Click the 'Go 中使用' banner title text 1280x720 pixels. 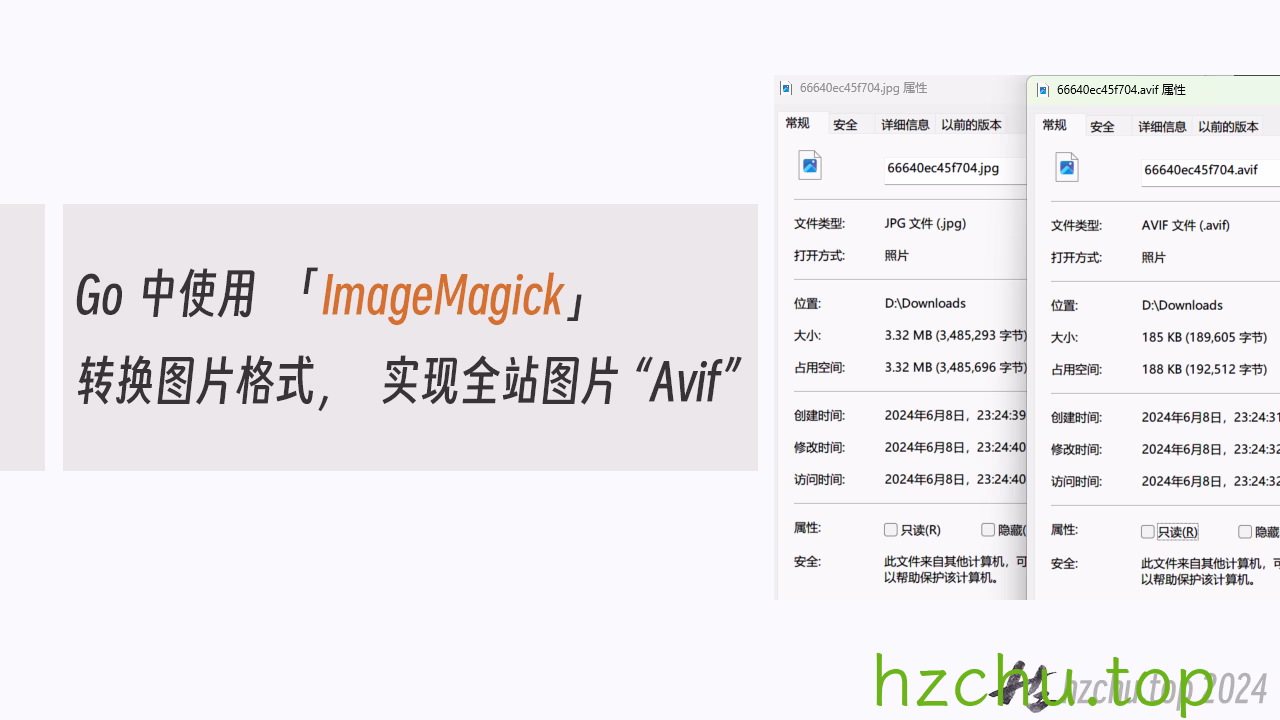click(x=165, y=296)
